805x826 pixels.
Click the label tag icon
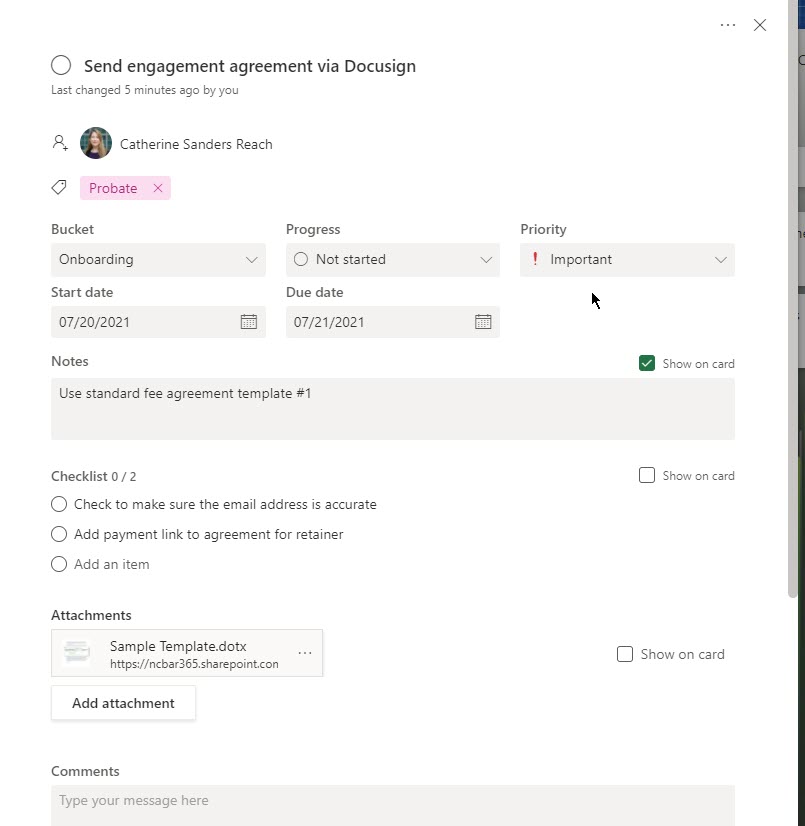coord(60,187)
